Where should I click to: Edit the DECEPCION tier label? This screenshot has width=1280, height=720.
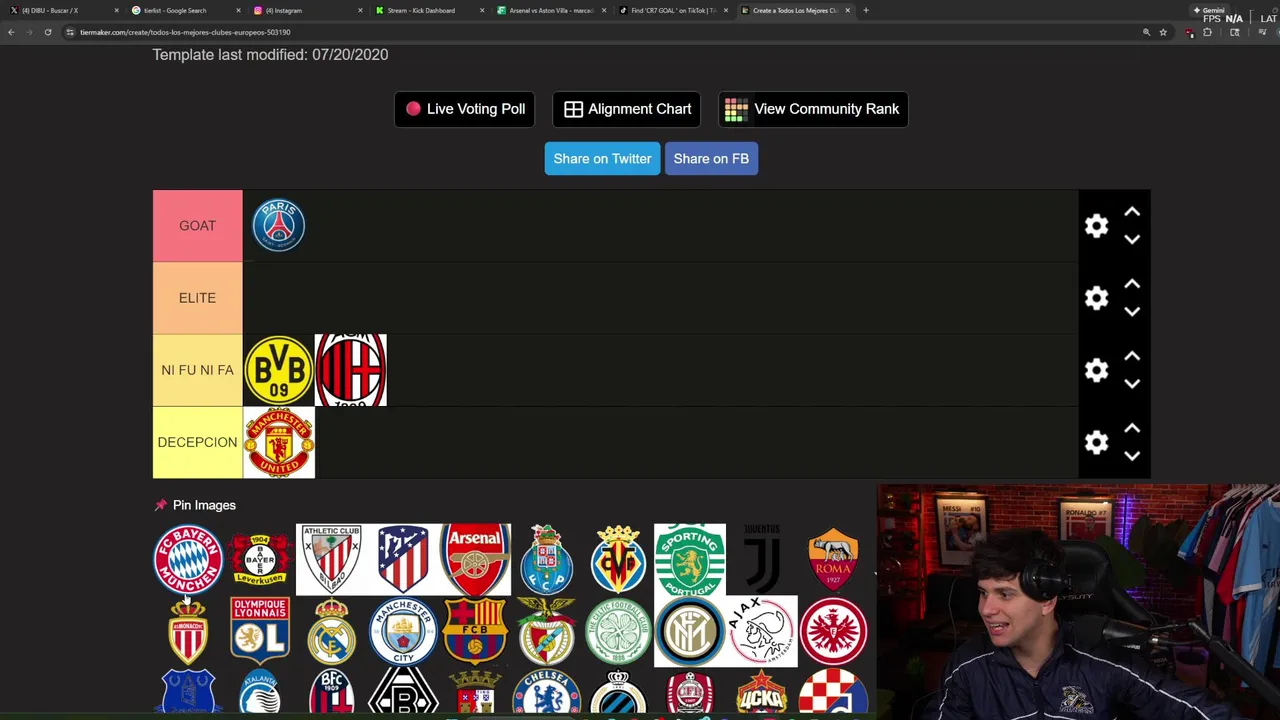point(197,442)
